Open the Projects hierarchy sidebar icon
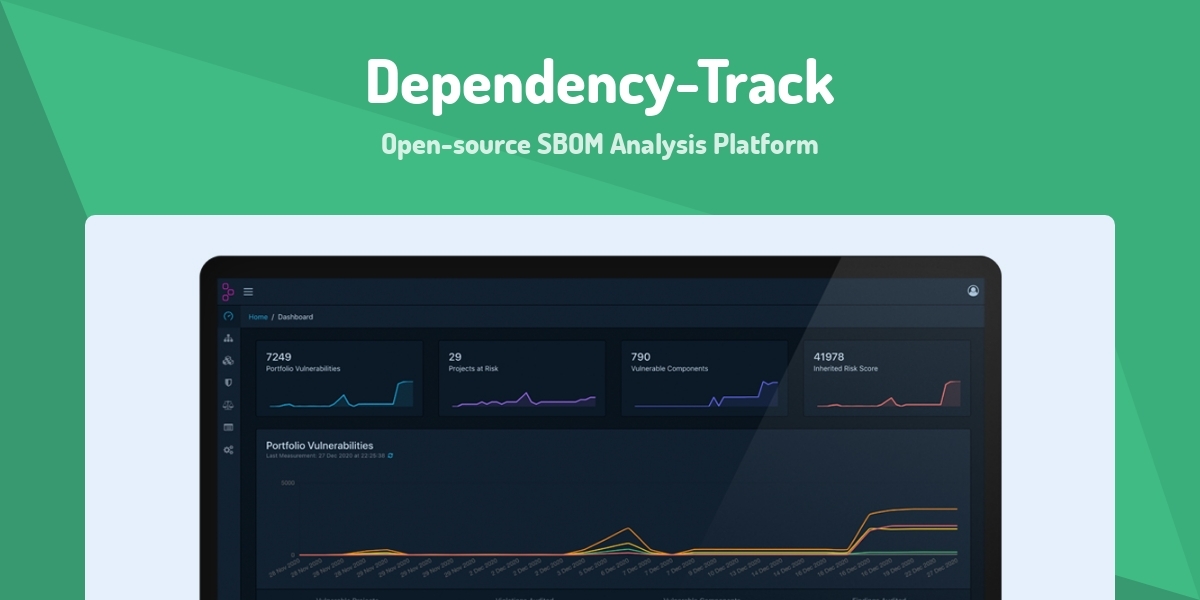Screen dimensions: 1200x600 coord(228,338)
